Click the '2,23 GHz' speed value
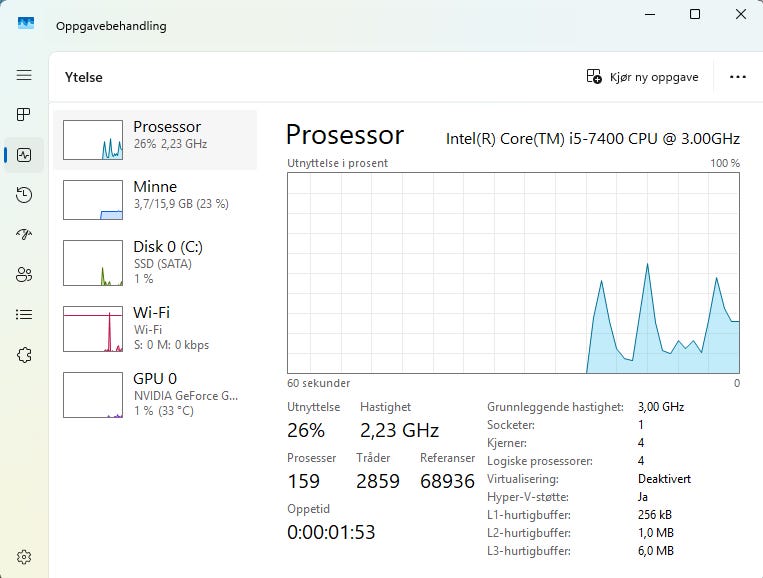This screenshot has width=763, height=578. 400,430
